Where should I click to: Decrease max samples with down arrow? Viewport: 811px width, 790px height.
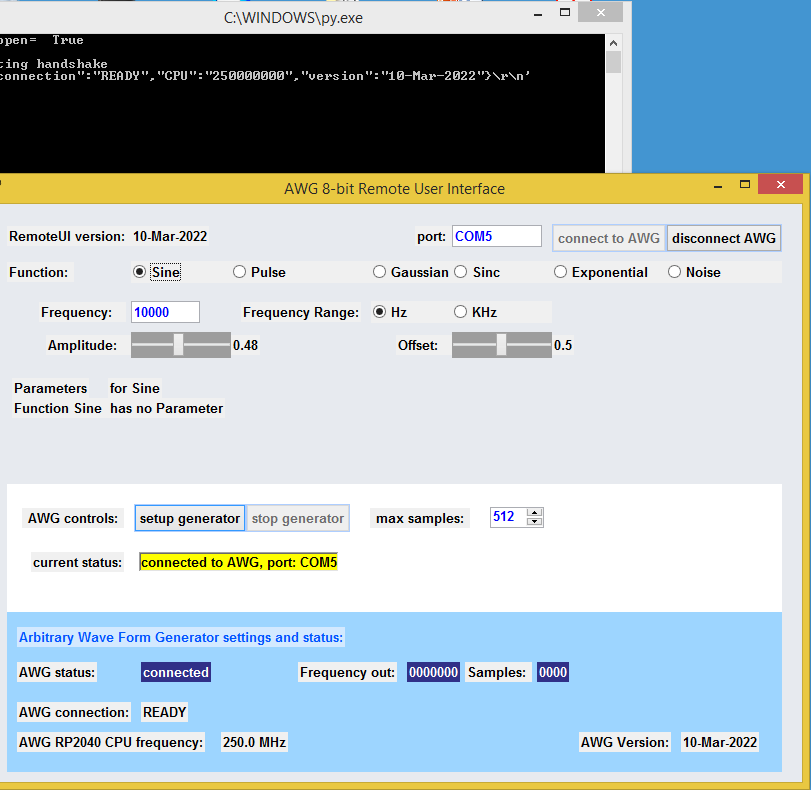535,522
